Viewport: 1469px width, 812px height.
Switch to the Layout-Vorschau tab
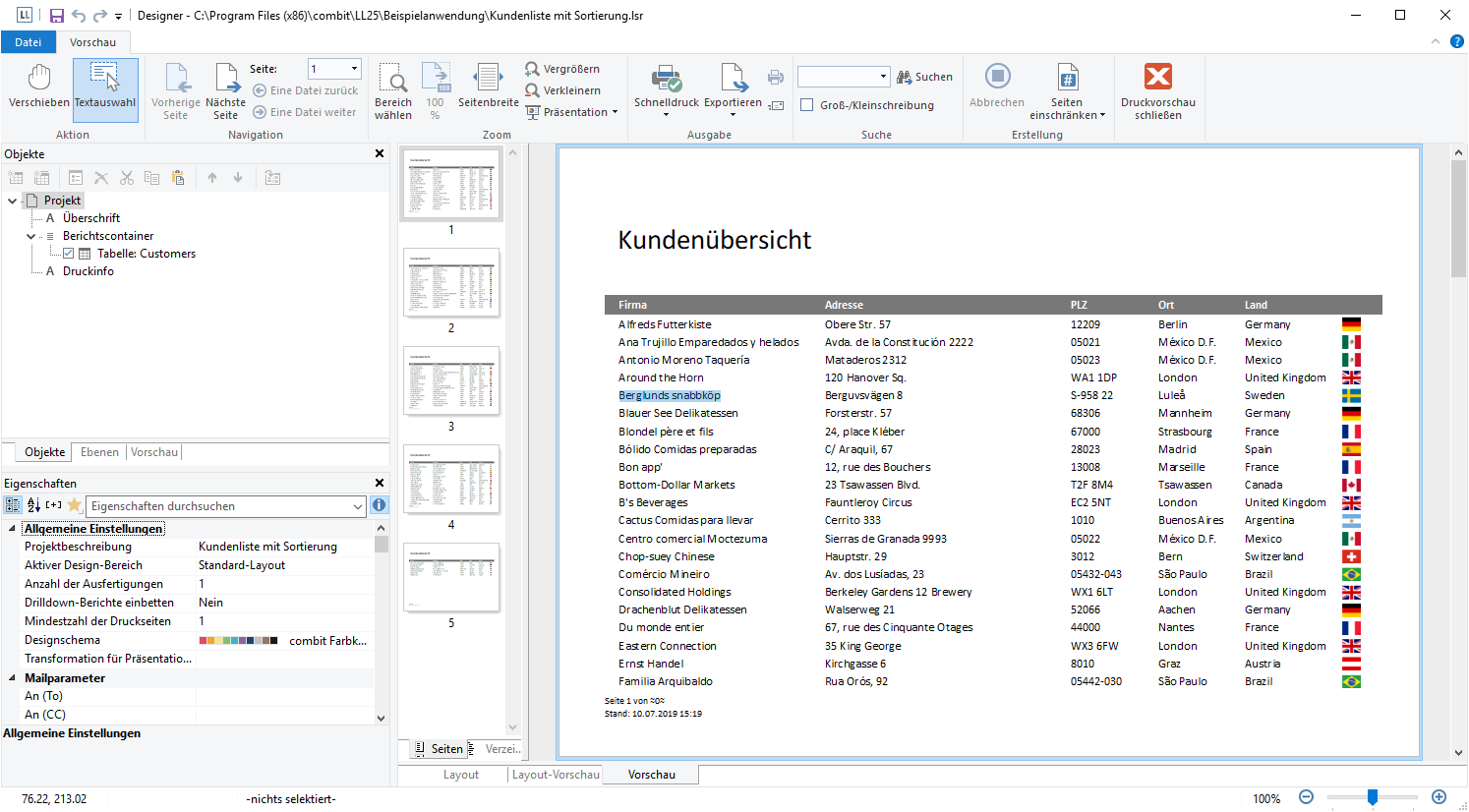555,775
